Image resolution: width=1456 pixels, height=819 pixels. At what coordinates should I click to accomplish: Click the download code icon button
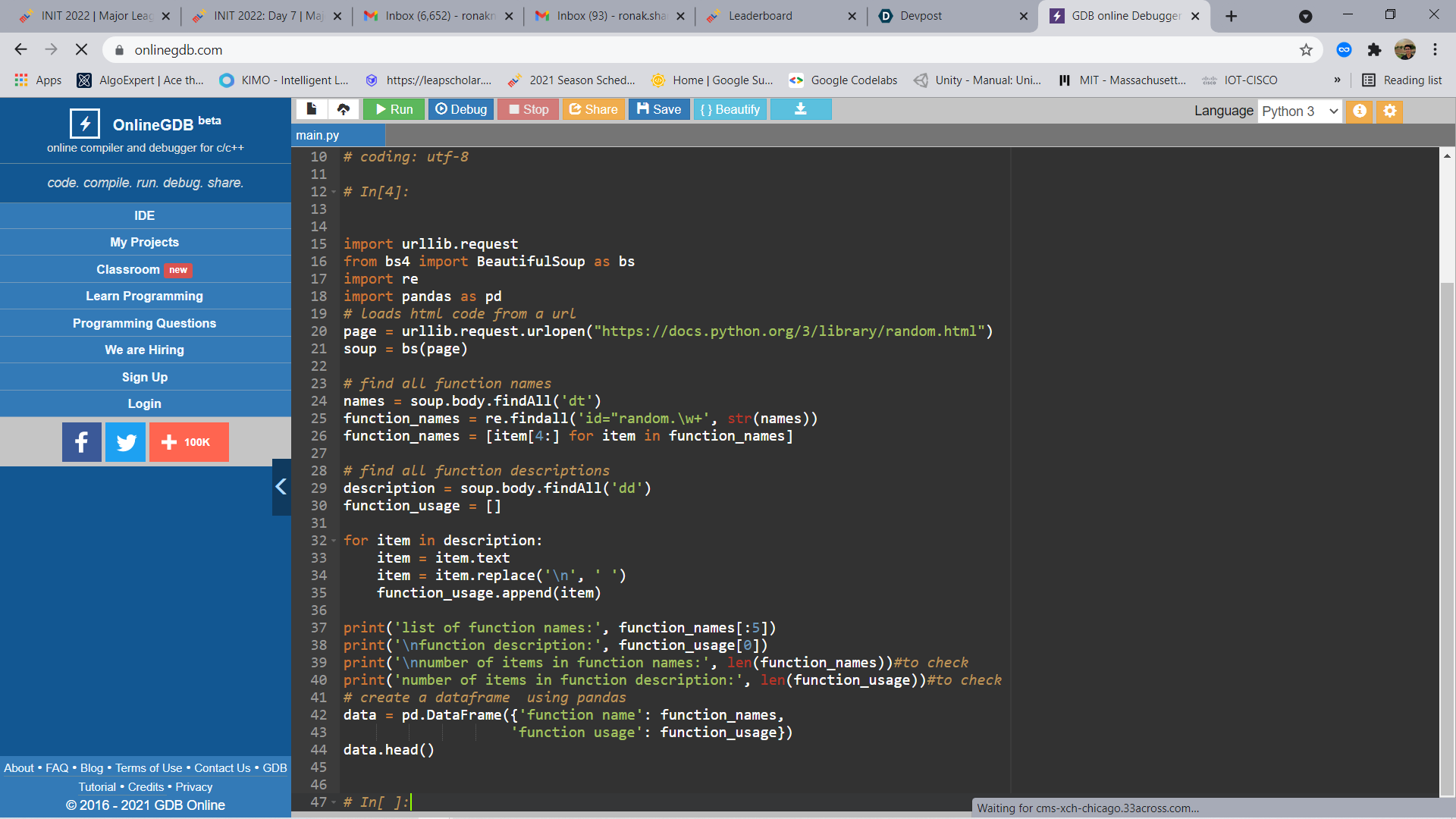tap(800, 109)
